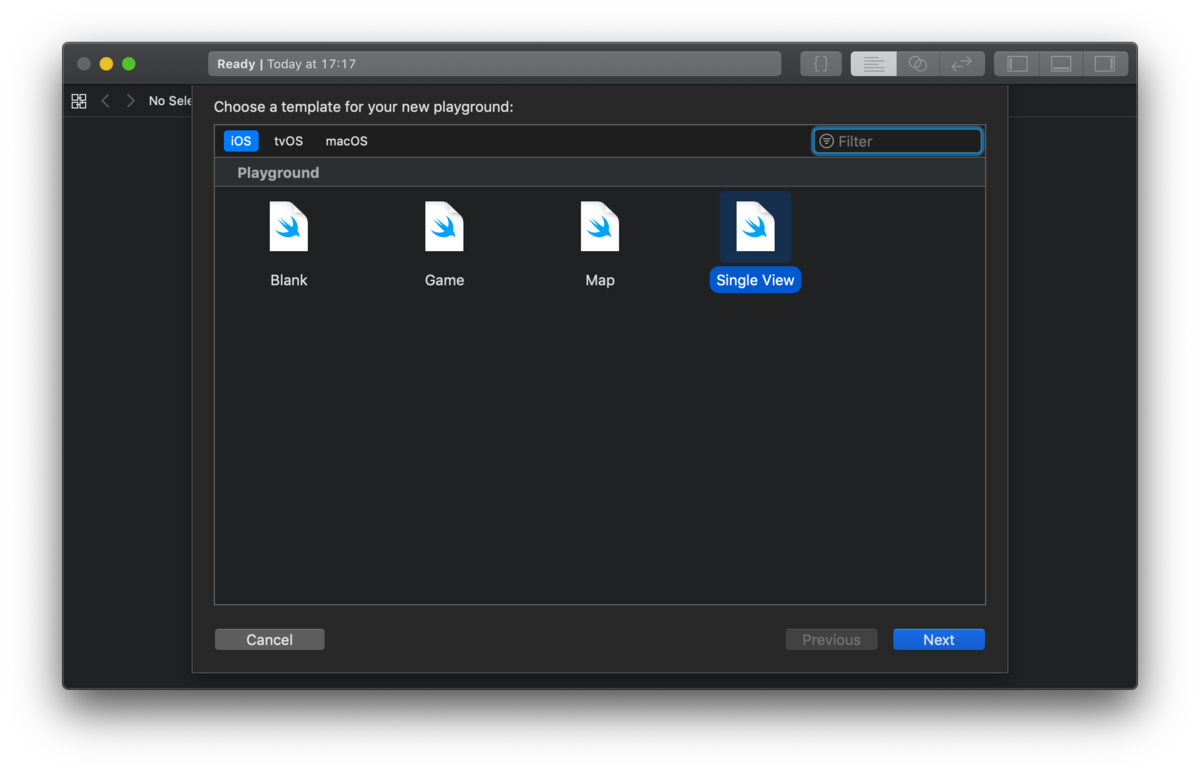Select the Game playground template
1200x772 pixels.
click(444, 245)
